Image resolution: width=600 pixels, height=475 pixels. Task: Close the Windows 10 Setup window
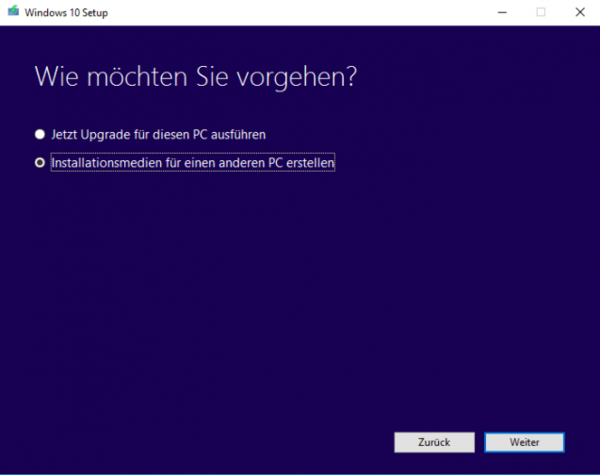coord(580,12)
